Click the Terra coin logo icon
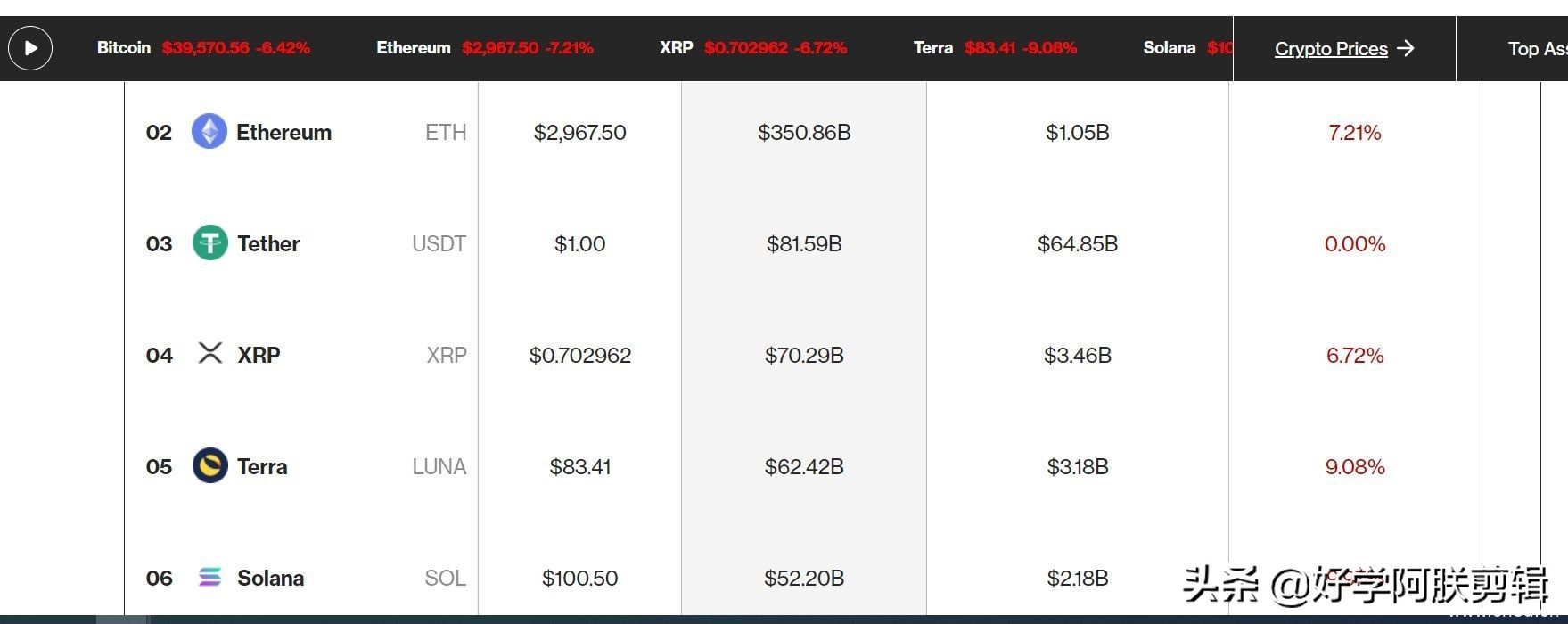1568x624 pixels. [x=210, y=465]
